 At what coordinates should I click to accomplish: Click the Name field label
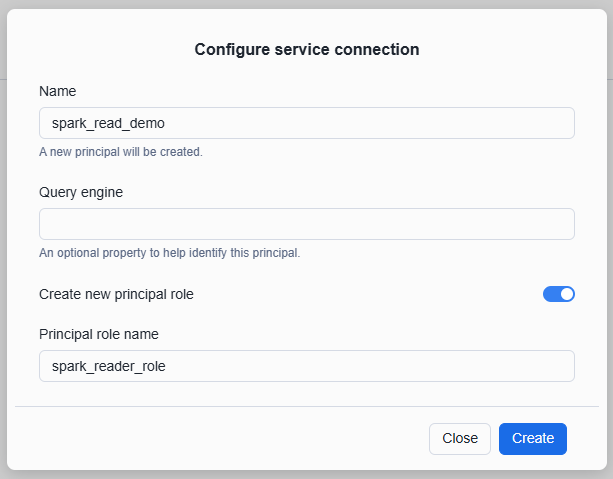[x=58, y=91]
